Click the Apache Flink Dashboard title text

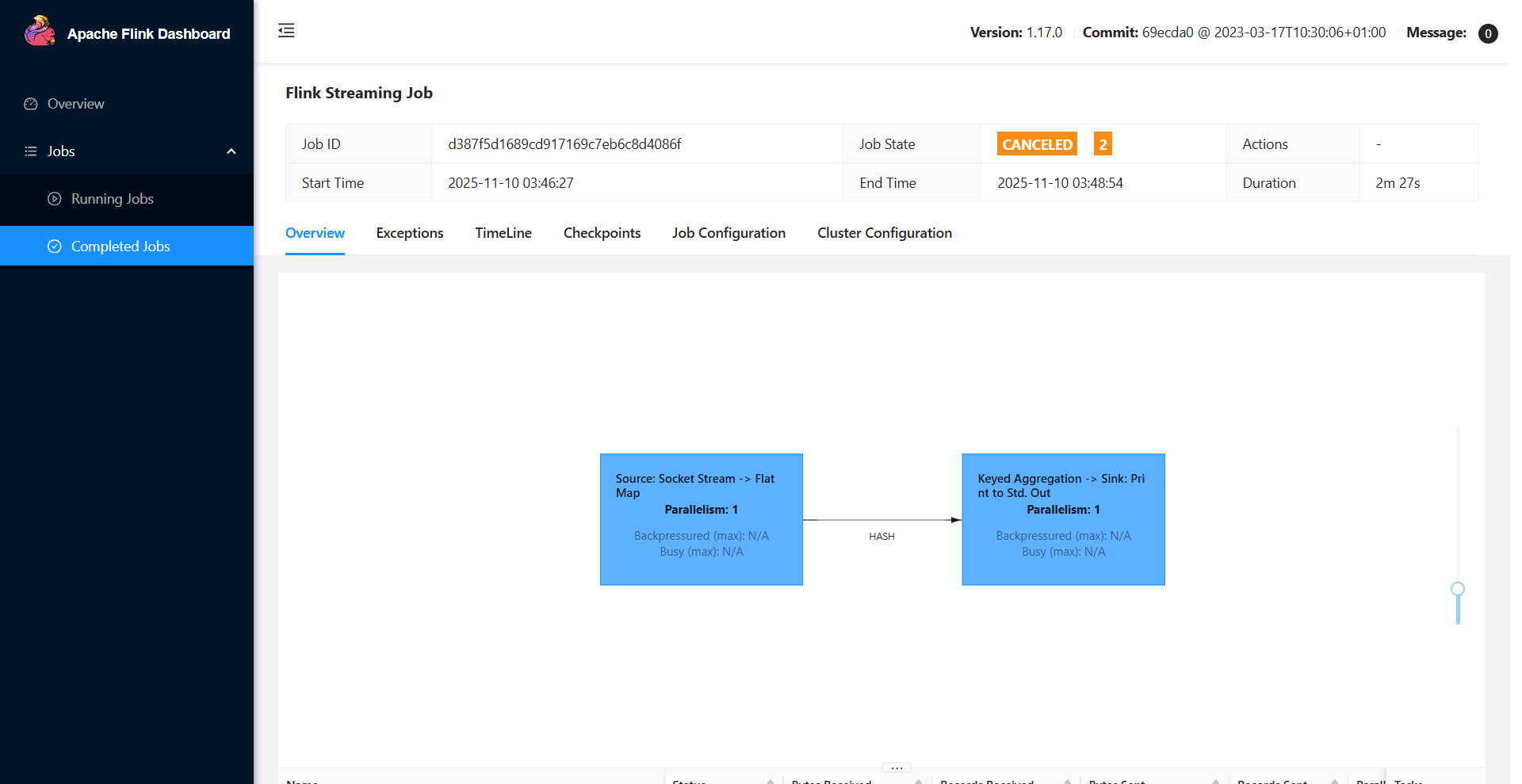(x=149, y=34)
